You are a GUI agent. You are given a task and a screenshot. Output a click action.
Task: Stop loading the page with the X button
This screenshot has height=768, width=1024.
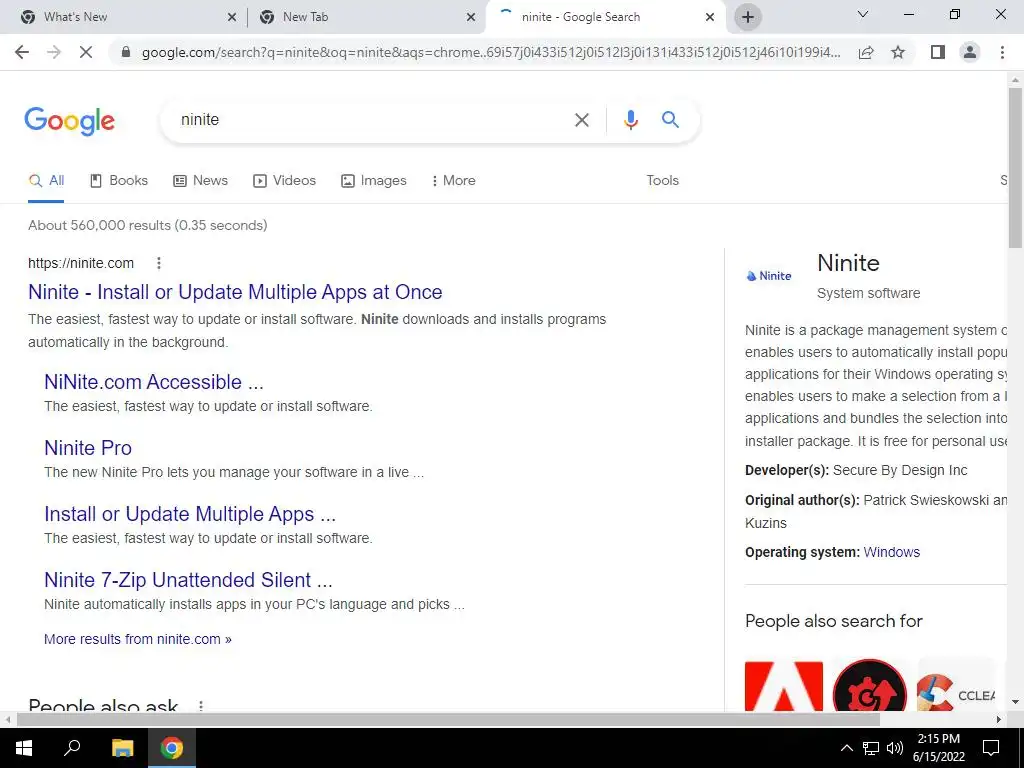[86, 52]
